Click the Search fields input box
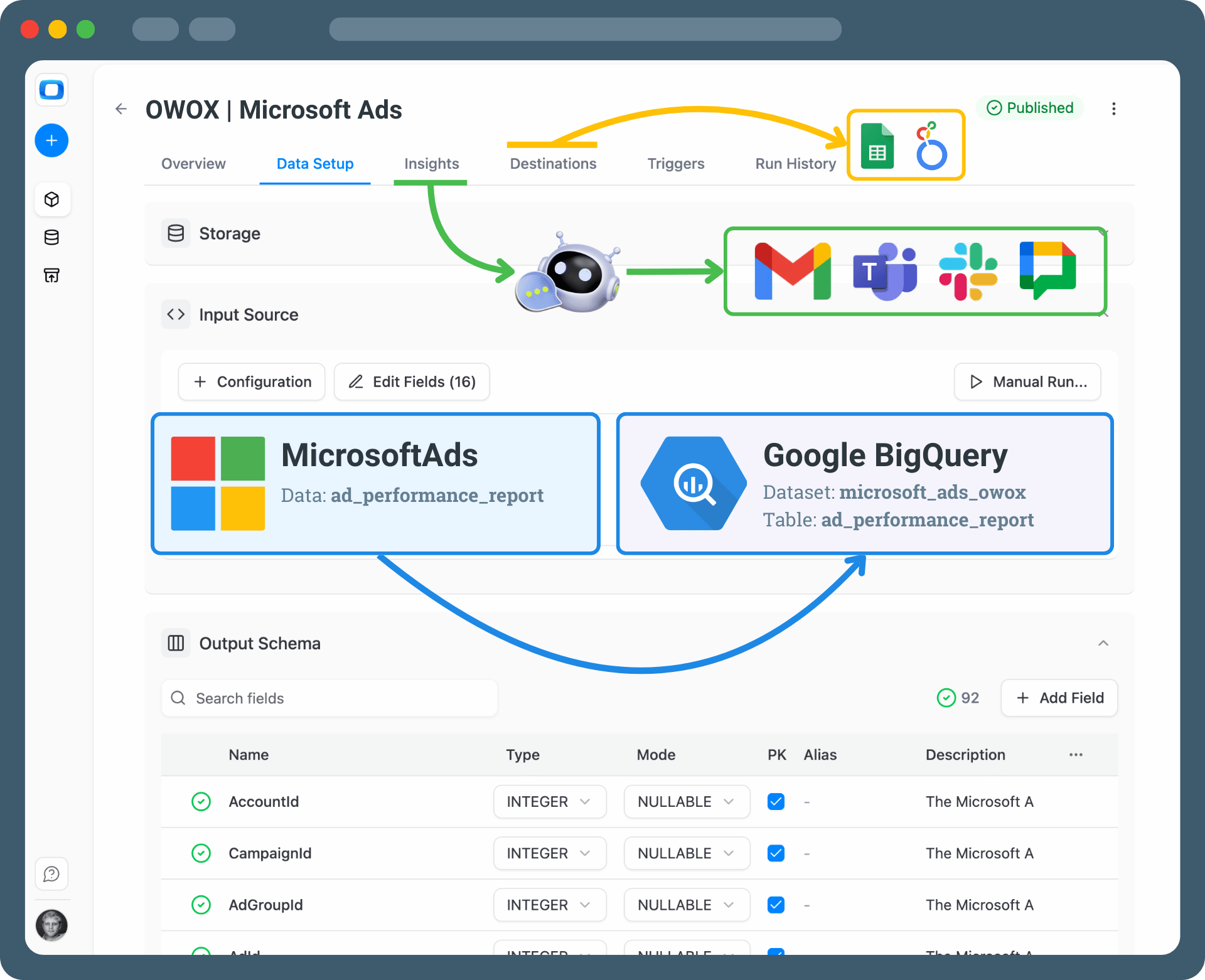This screenshot has width=1205, height=980. 329,698
